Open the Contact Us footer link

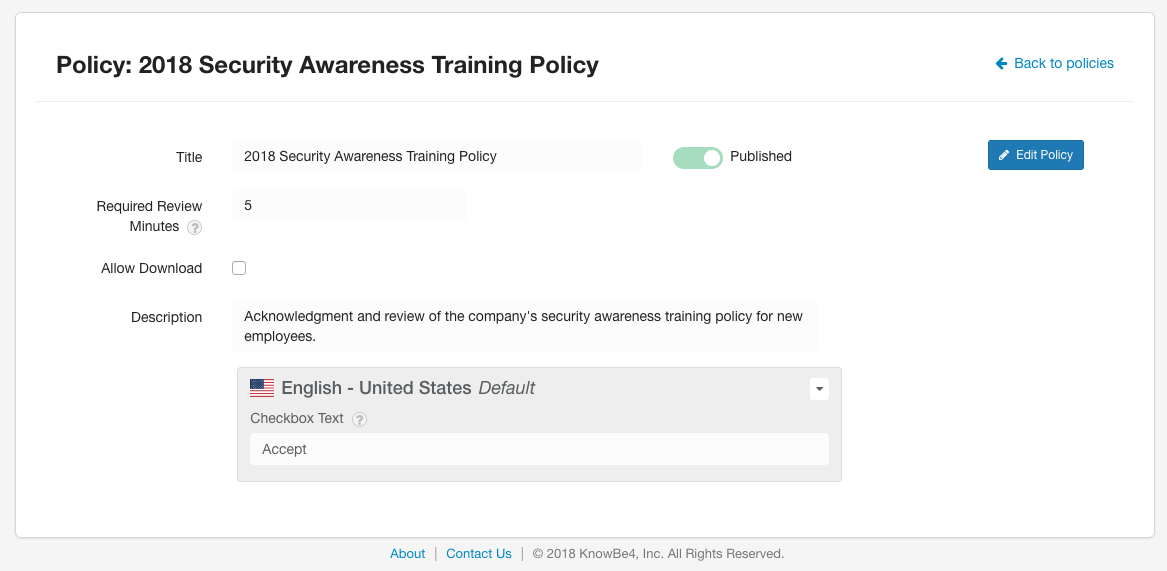tap(479, 553)
